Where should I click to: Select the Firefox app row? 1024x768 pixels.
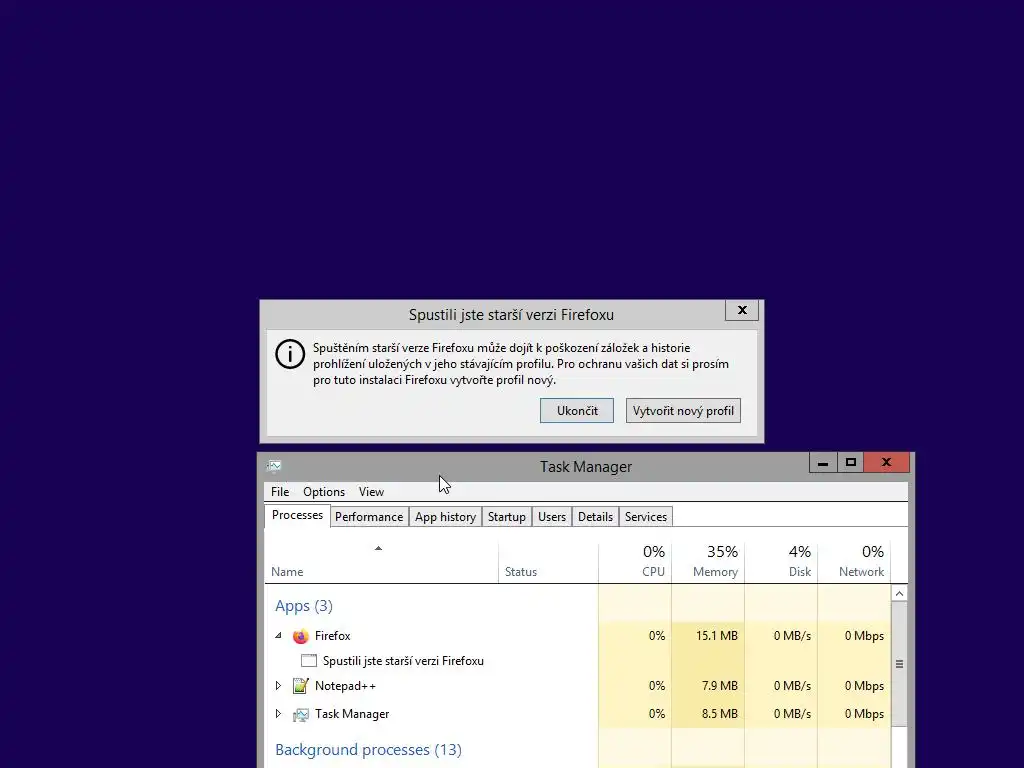[x=578, y=636]
